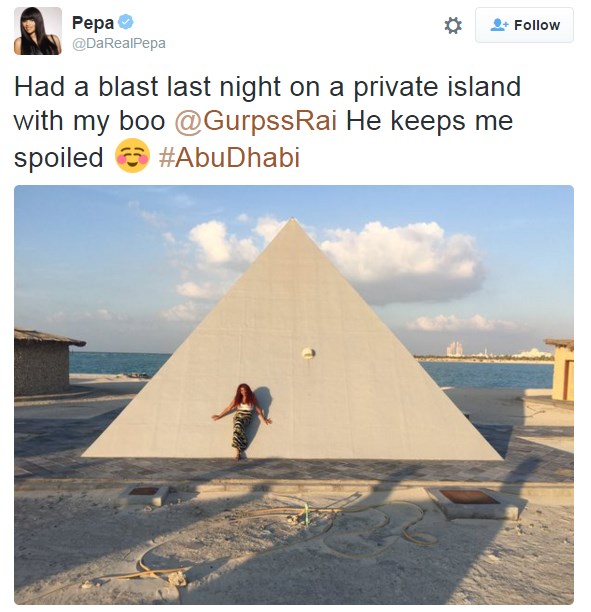The image size is (591, 612).
Task: Click the yellow building at photo's right
Action: (560, 369)
